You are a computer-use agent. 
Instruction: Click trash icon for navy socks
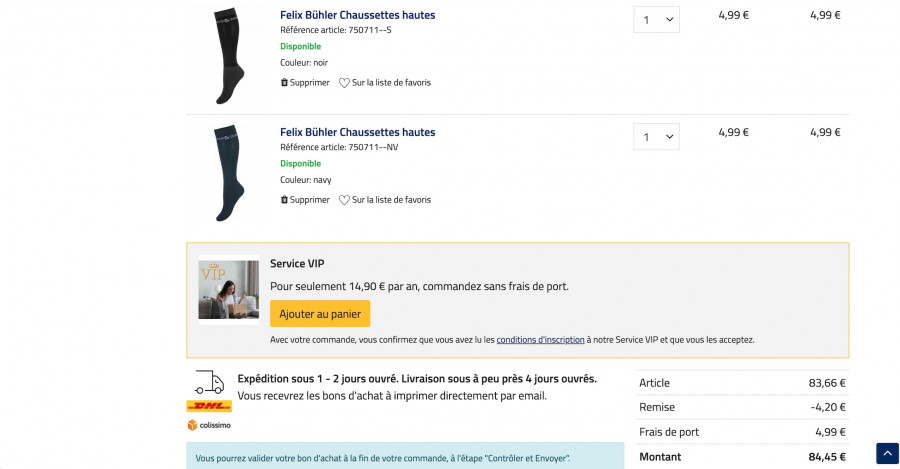coord(284,200)
